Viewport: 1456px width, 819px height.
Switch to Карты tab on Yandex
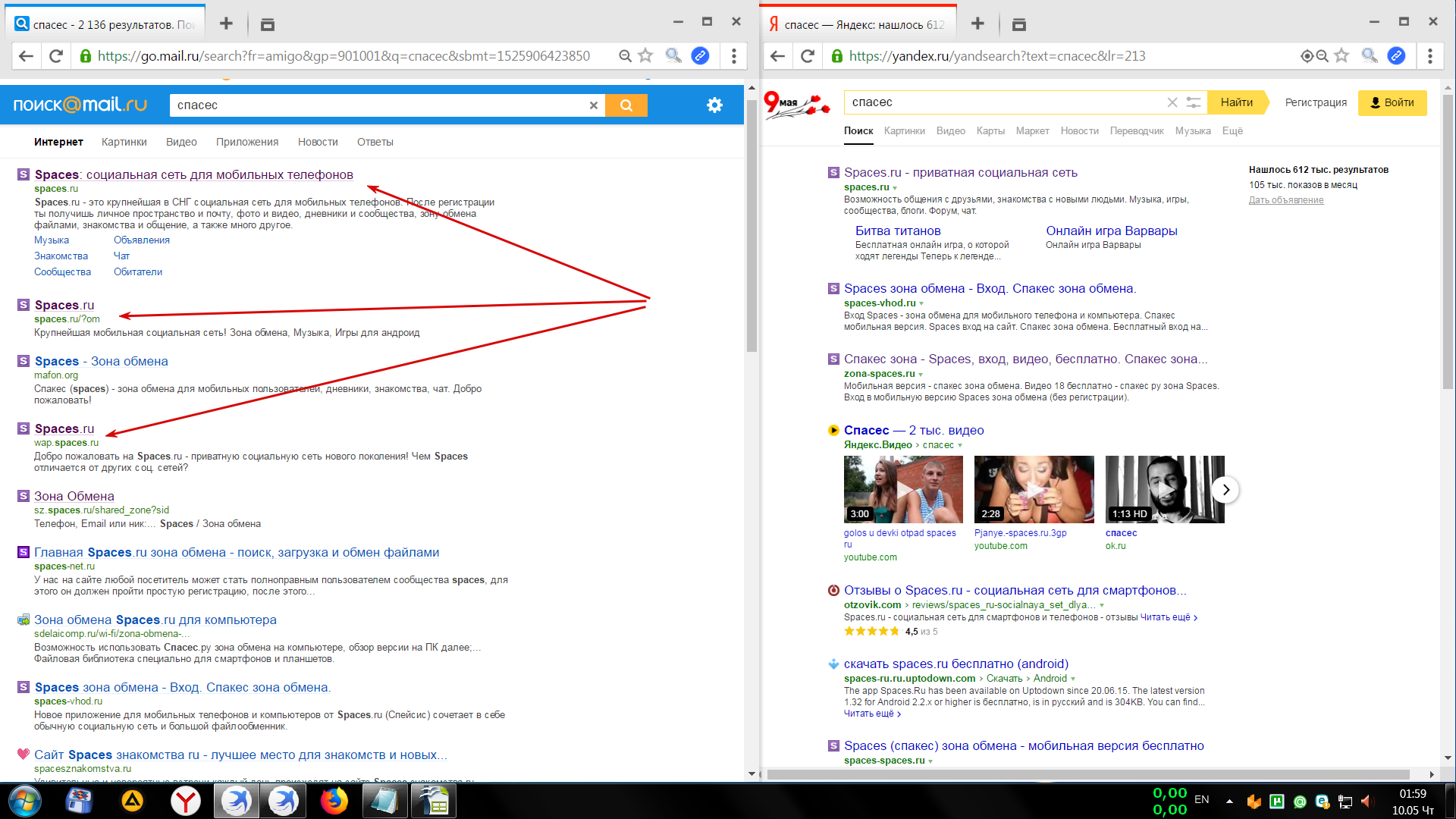pos(990,131)
